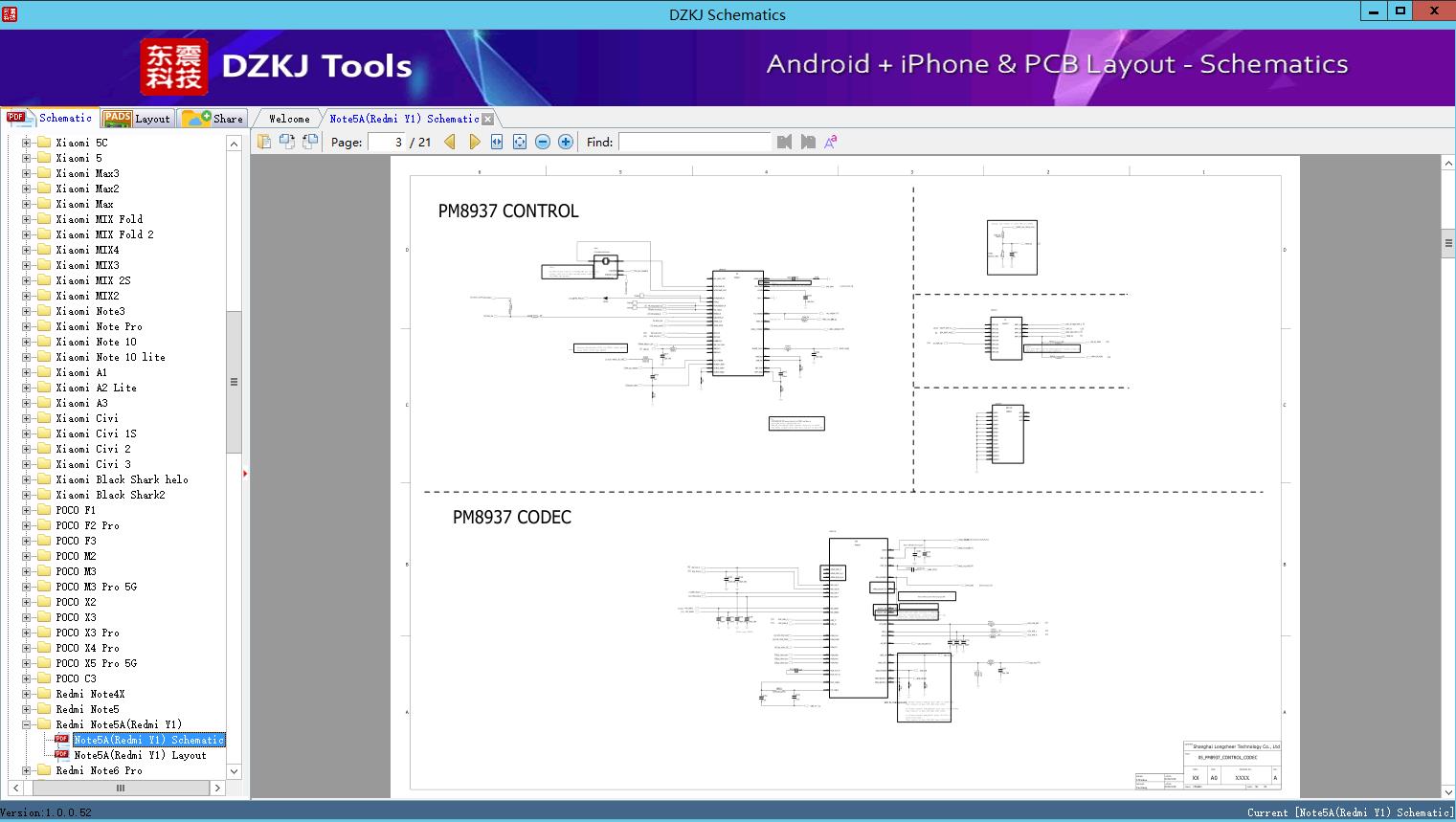Select Xiaomi MIX4 tree item
The image size is (1456, 822).
coord(87,250)
